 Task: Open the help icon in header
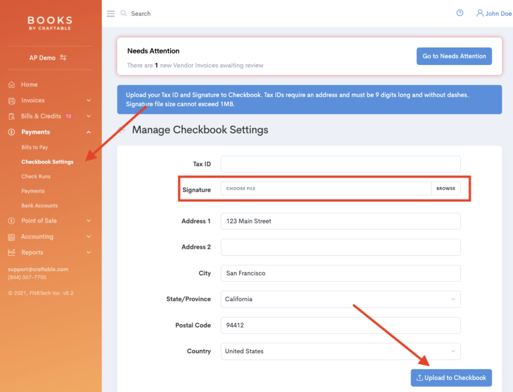point(460,13)
